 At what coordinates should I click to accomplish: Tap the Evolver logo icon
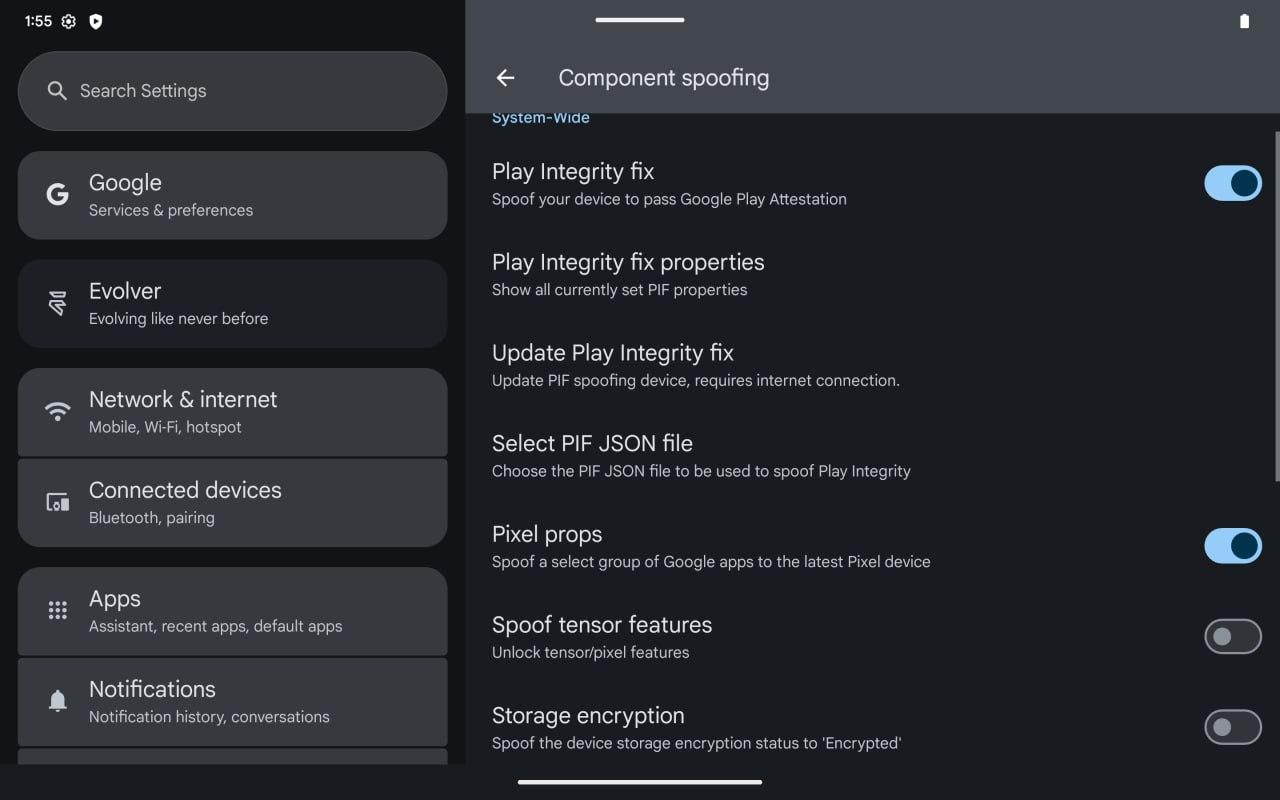58,303
